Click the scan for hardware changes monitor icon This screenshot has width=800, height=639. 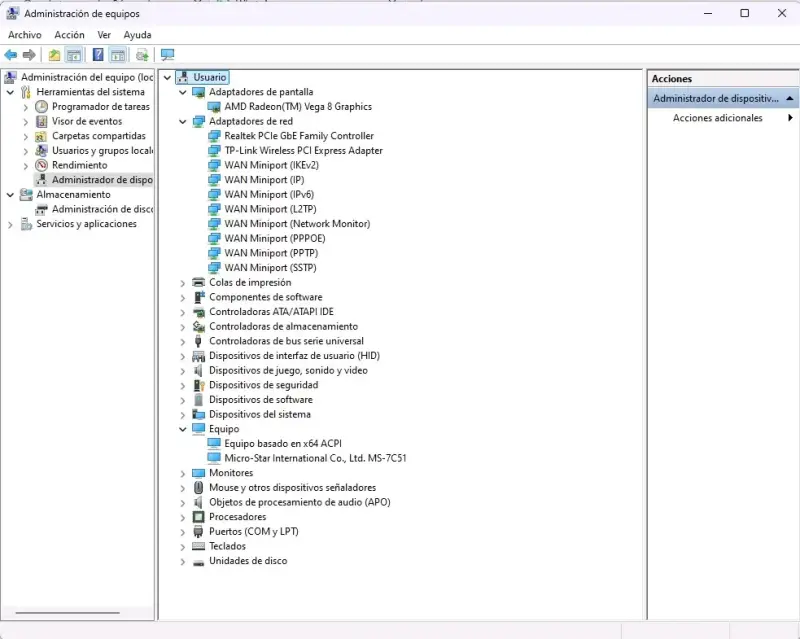(167, 55)
